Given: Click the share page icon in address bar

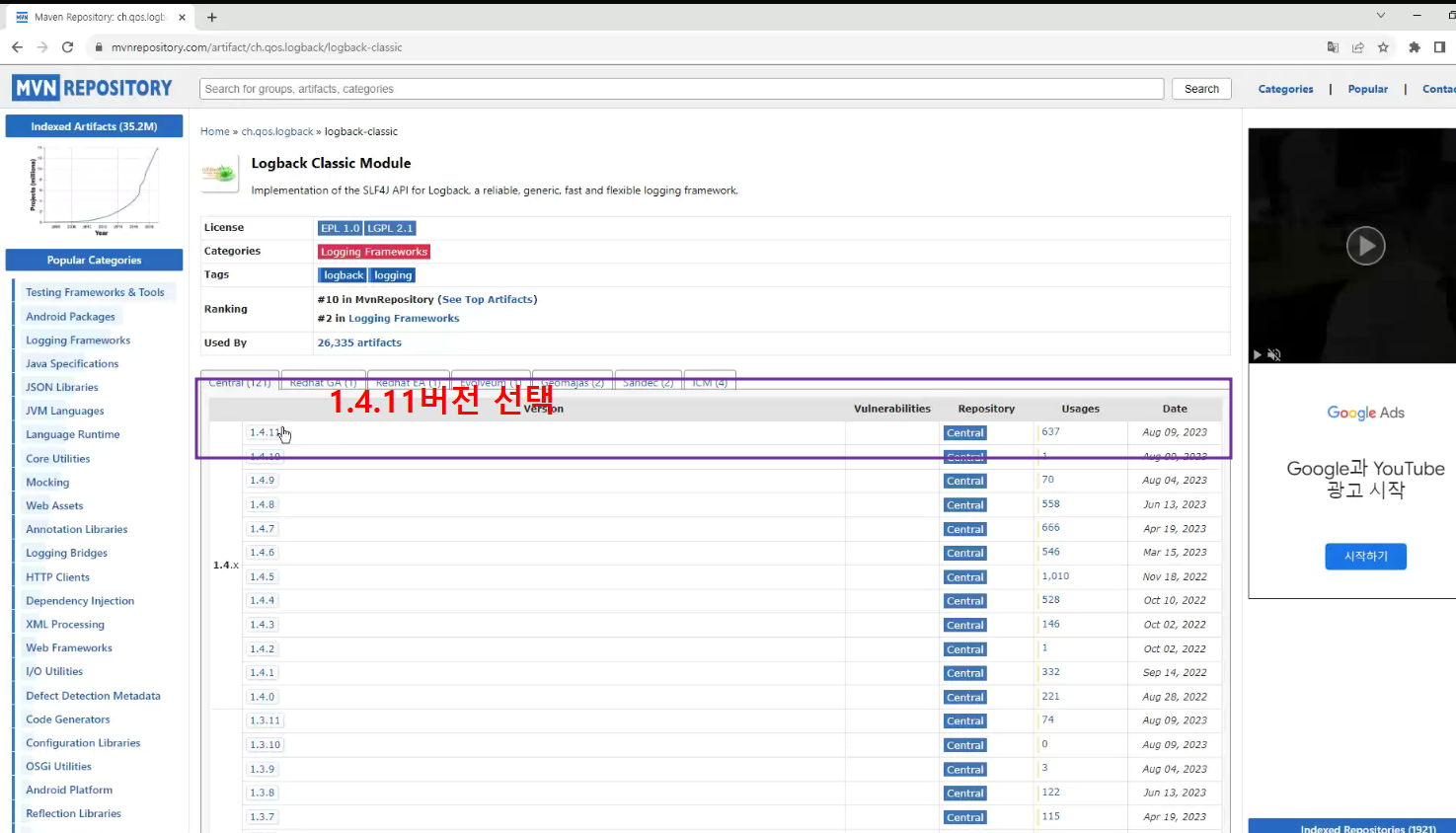Looking at the screenshot, I should [1358, 47].
